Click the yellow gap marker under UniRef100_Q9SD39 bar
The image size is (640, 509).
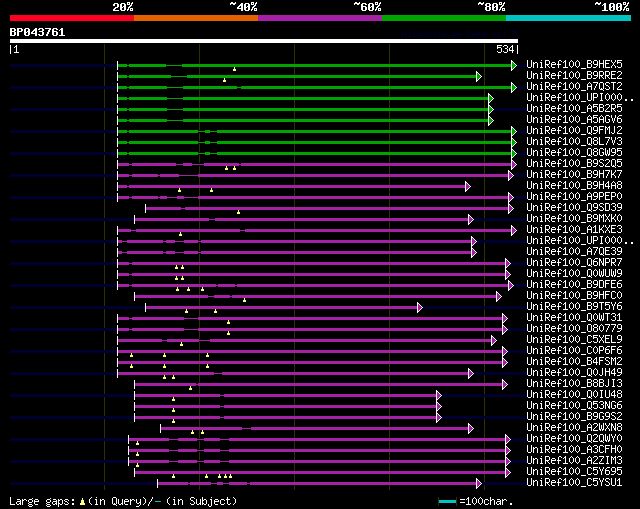238,212
